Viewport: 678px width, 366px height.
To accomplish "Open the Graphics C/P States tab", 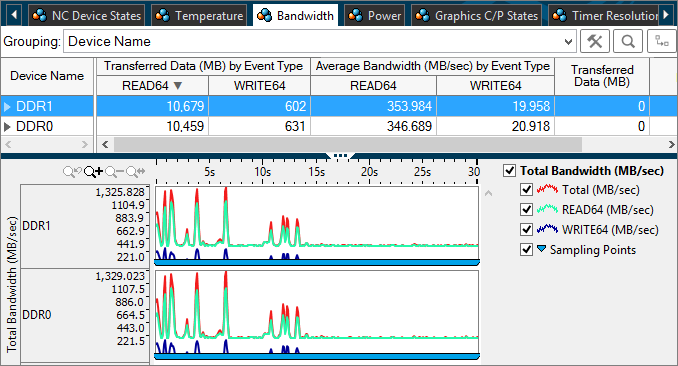I will coord(477,16).
